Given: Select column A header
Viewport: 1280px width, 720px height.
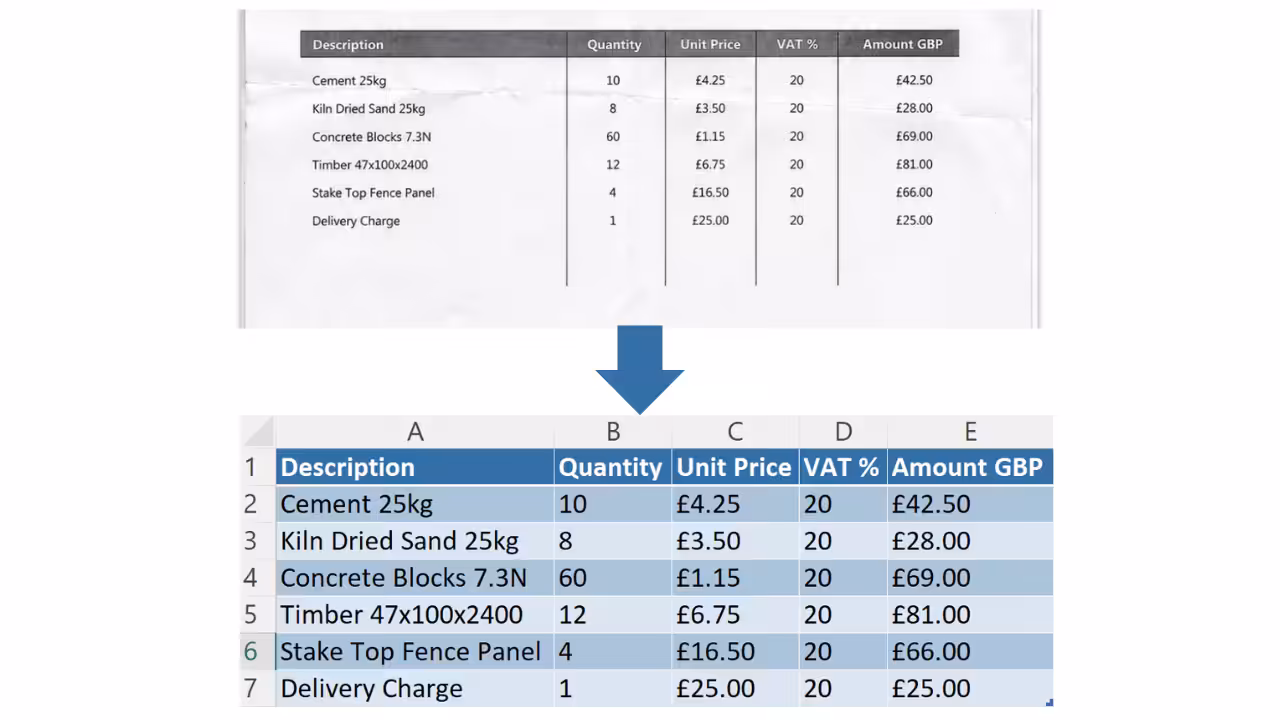Looking at the screenshot, I should (x=415, y=432).
